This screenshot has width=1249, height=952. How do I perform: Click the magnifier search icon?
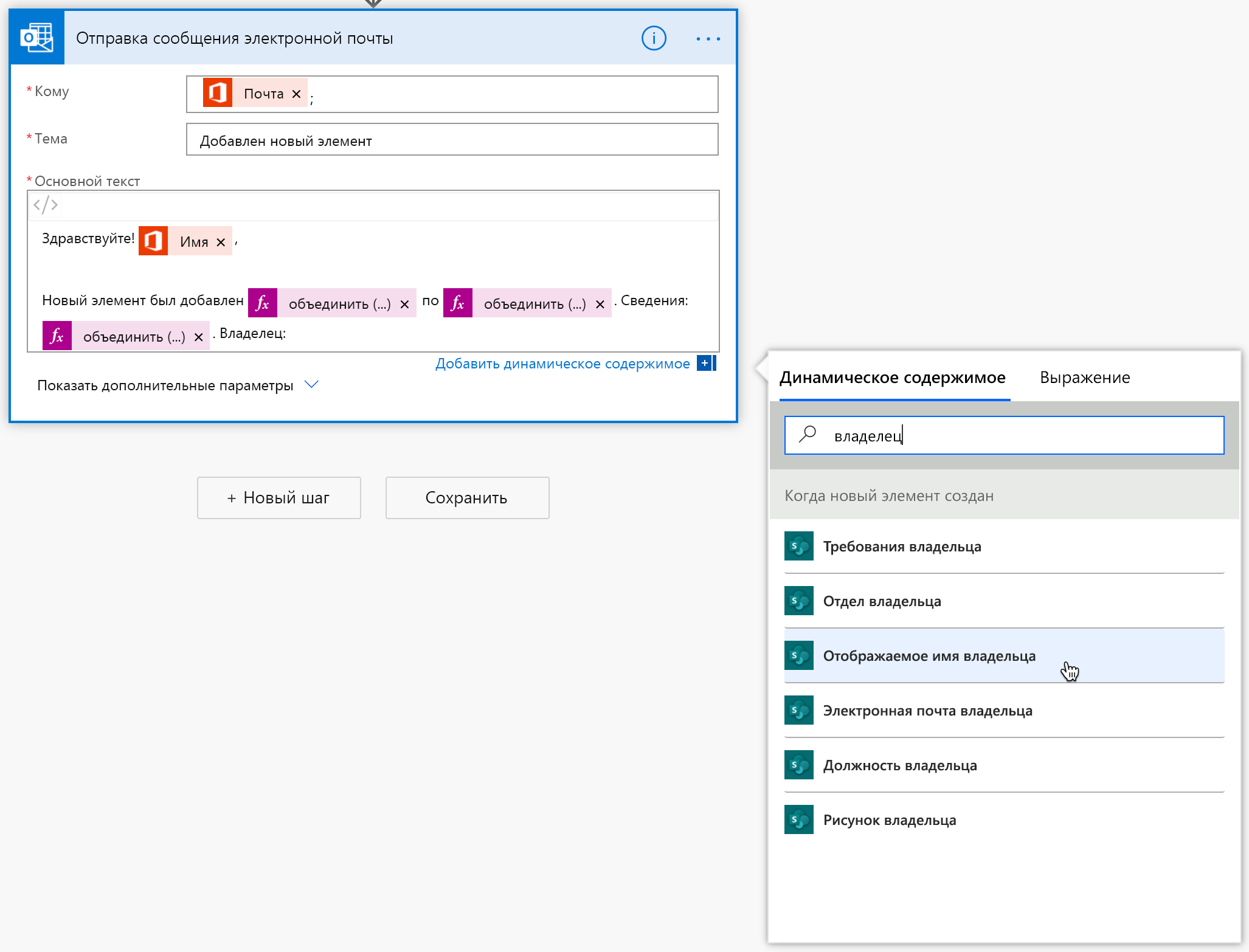pos(808,434)
